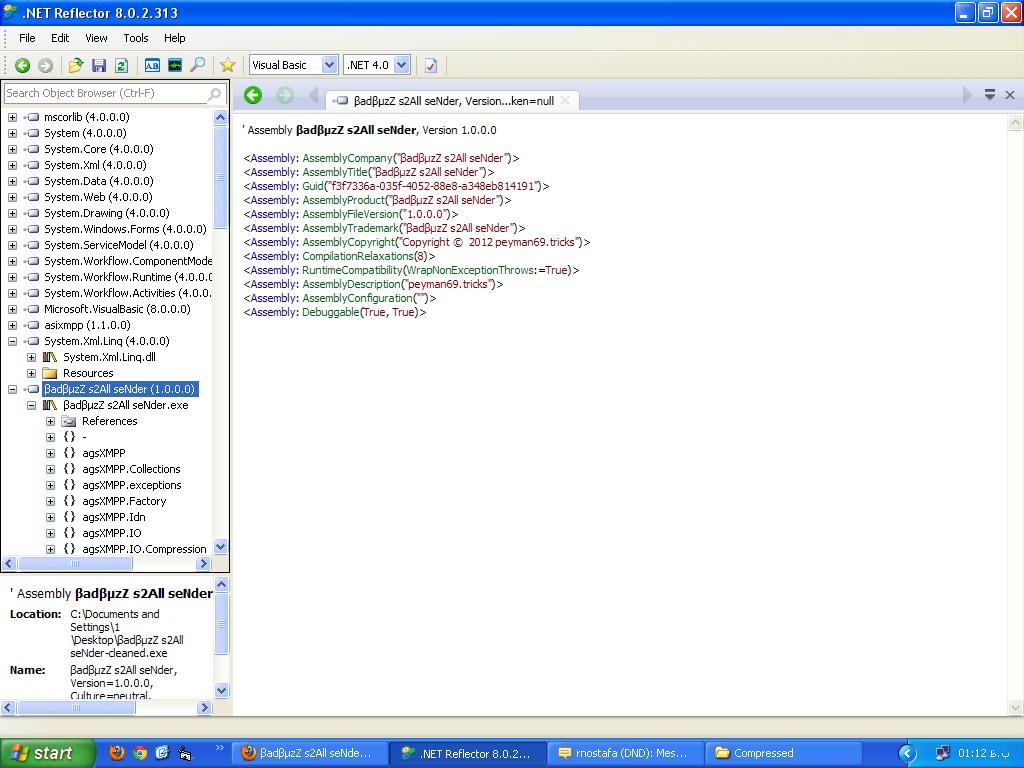Open the .NET 4.0 framework dropdown
This screenshot has width=1024, height=768.
[x=402, y=65]
